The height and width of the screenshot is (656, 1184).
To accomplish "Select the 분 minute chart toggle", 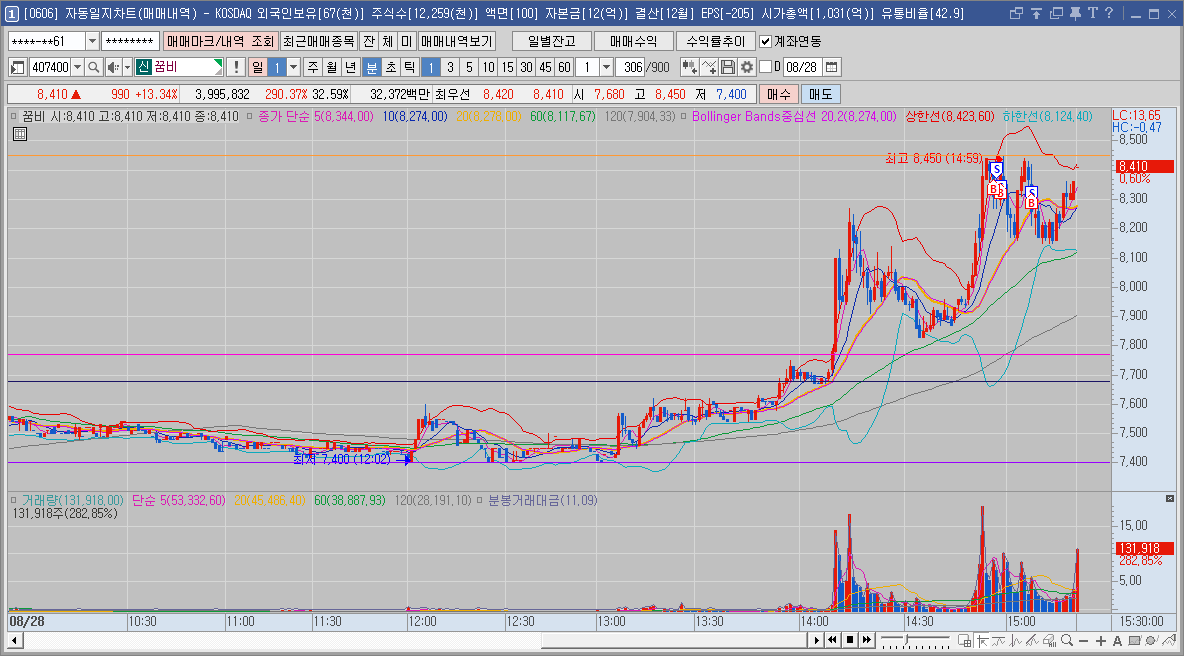I will [372, 67].
